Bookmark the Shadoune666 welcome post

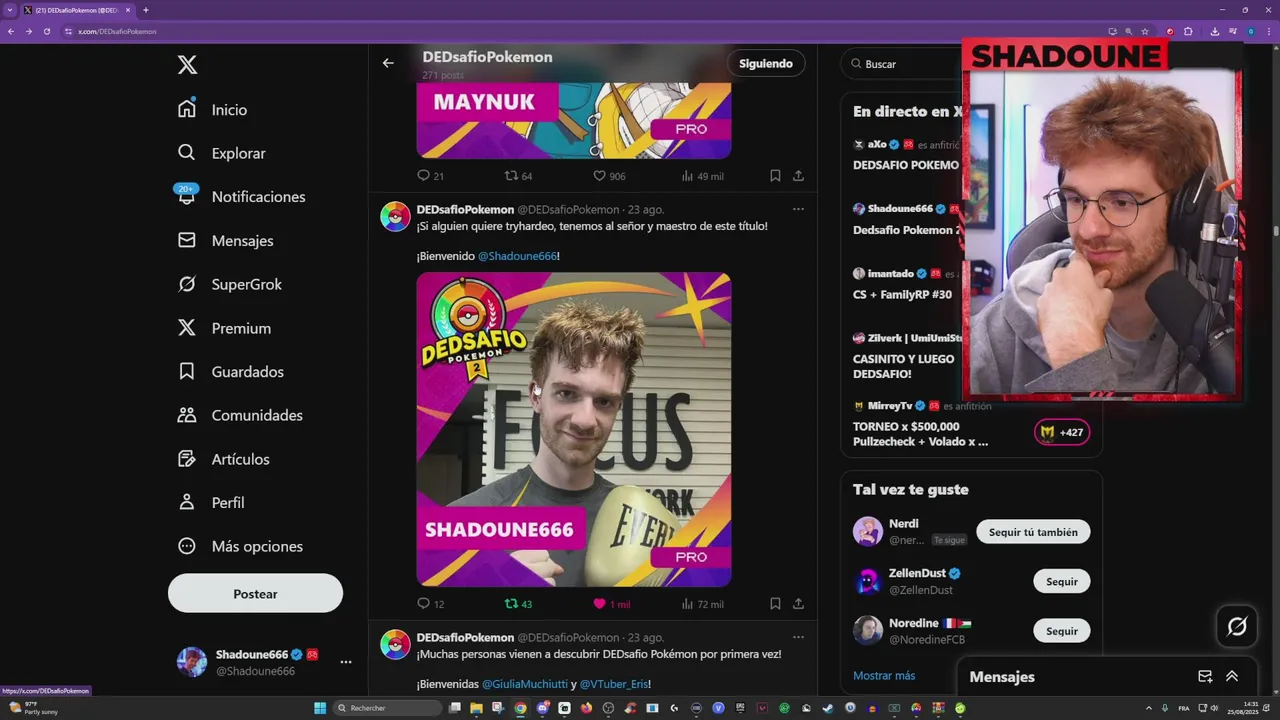(x=775, y=604)
